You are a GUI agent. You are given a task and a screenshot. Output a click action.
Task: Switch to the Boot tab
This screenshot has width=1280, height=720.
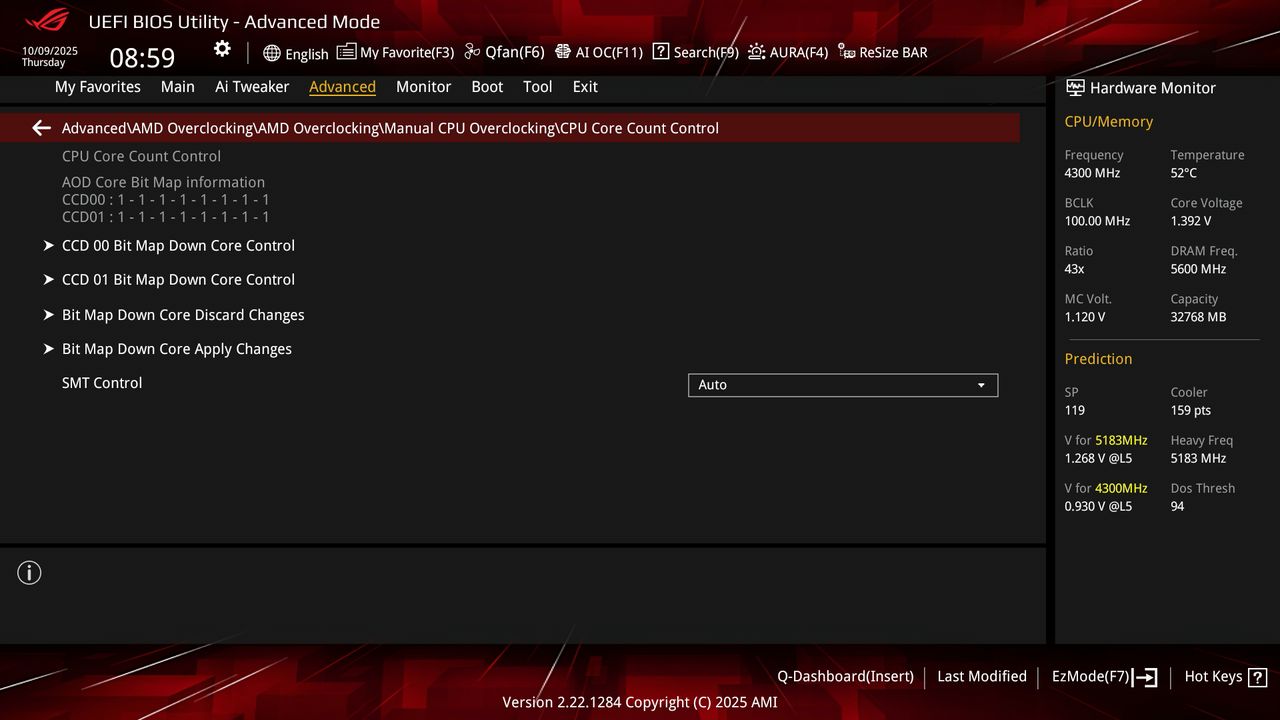pos(487,87)
